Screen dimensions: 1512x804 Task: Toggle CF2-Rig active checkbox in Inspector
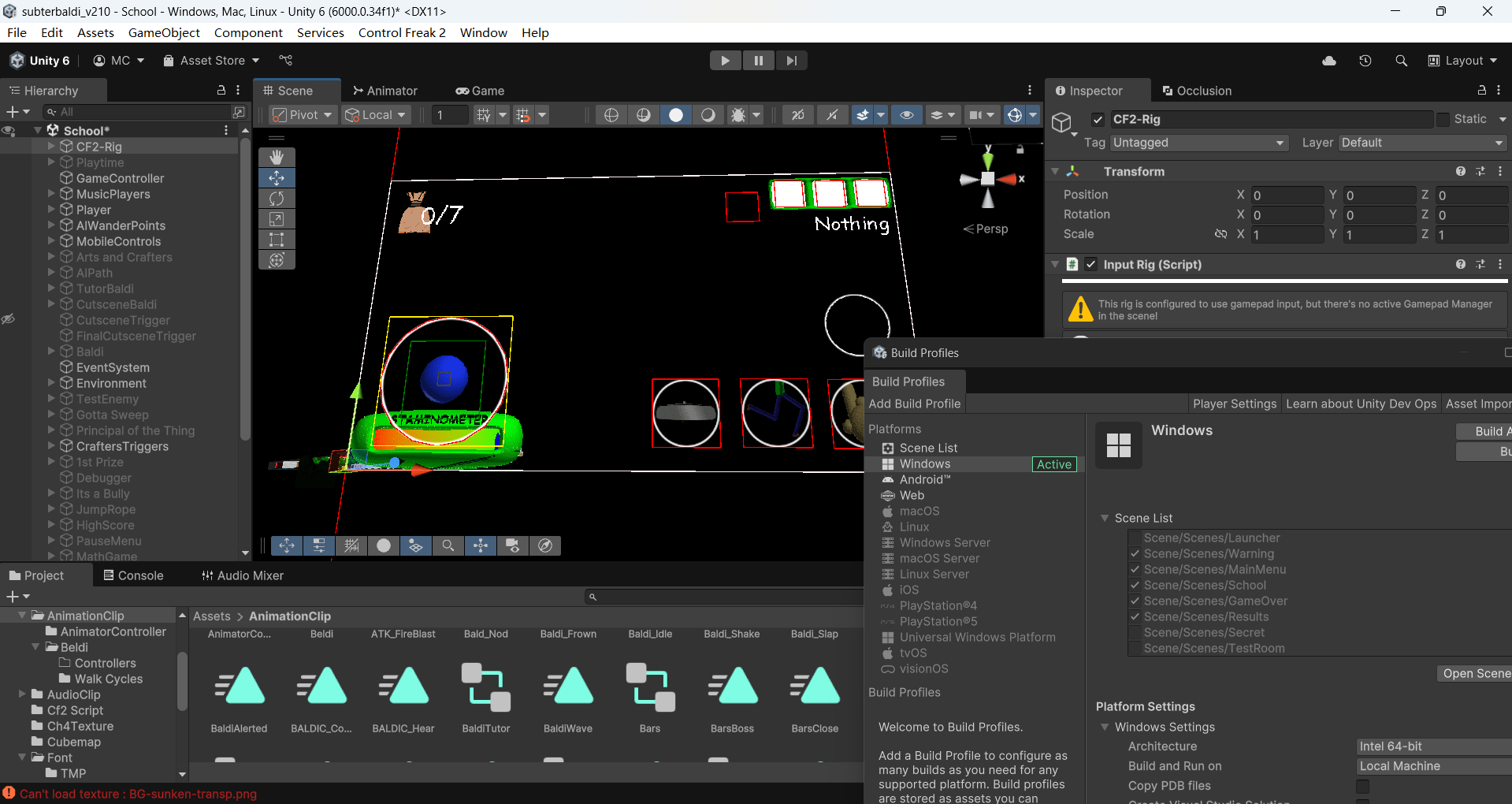(1098, 119)
